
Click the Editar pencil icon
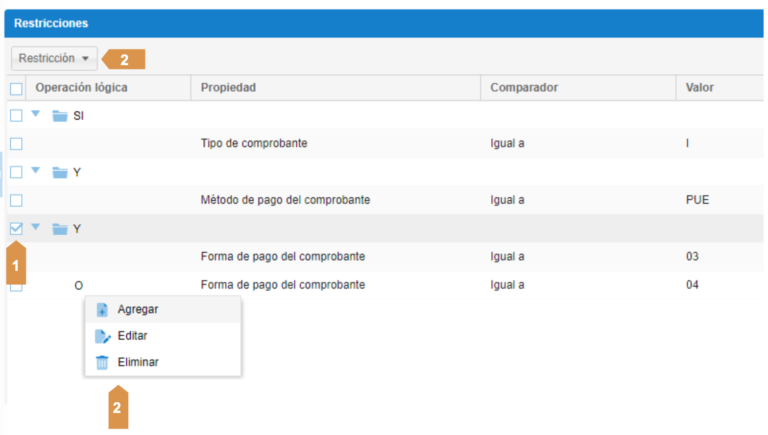[102, 337]
